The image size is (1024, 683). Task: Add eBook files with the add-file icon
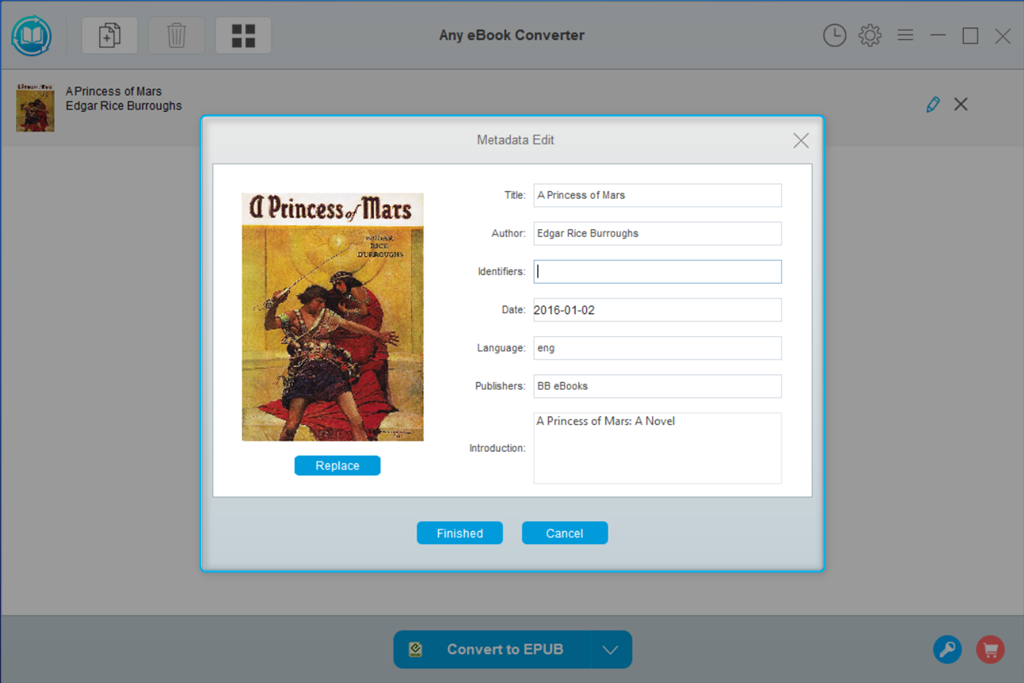(110, 35)
